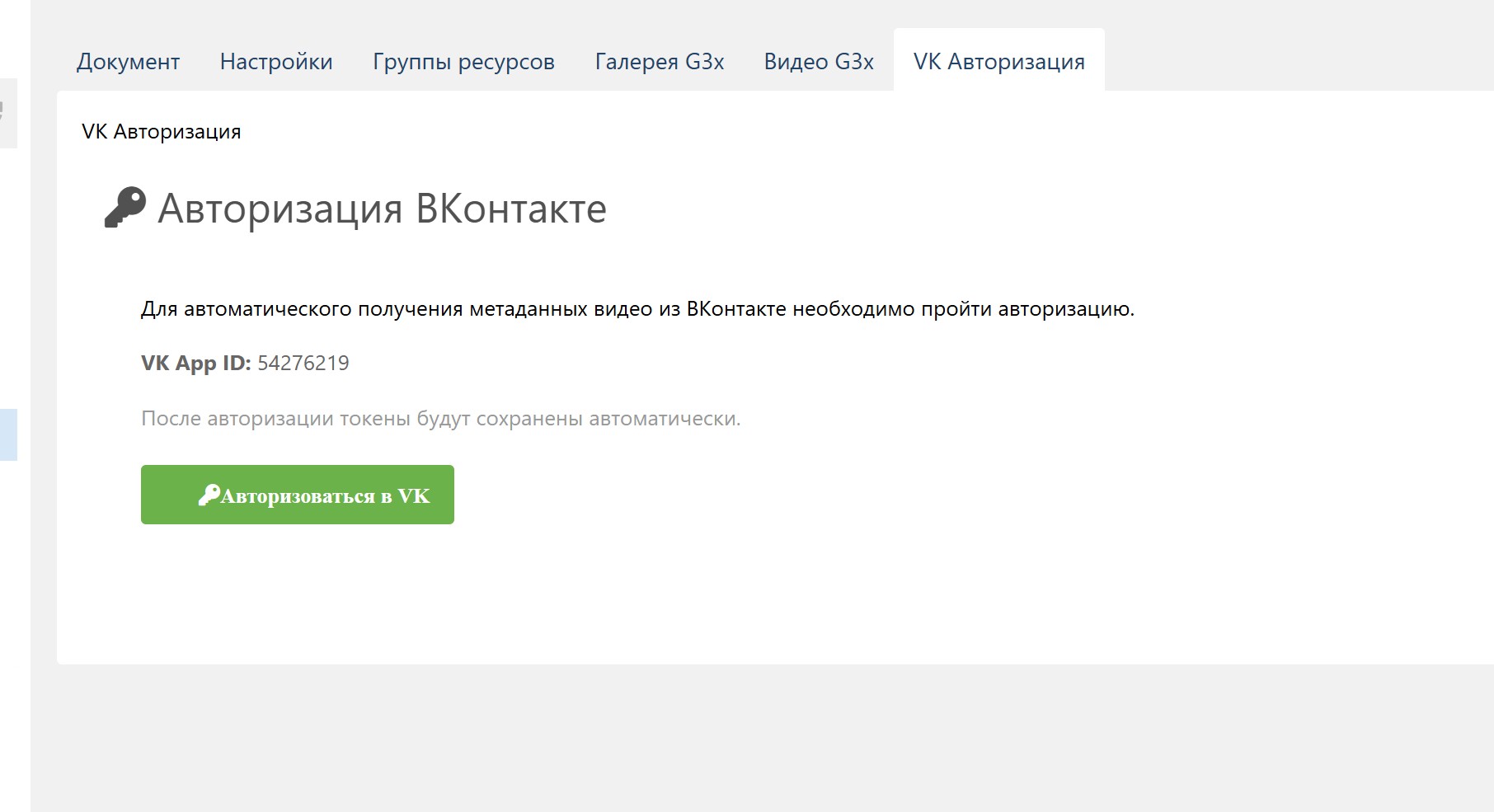Go to the Галерея G3x tab

(x=660, y=62)
